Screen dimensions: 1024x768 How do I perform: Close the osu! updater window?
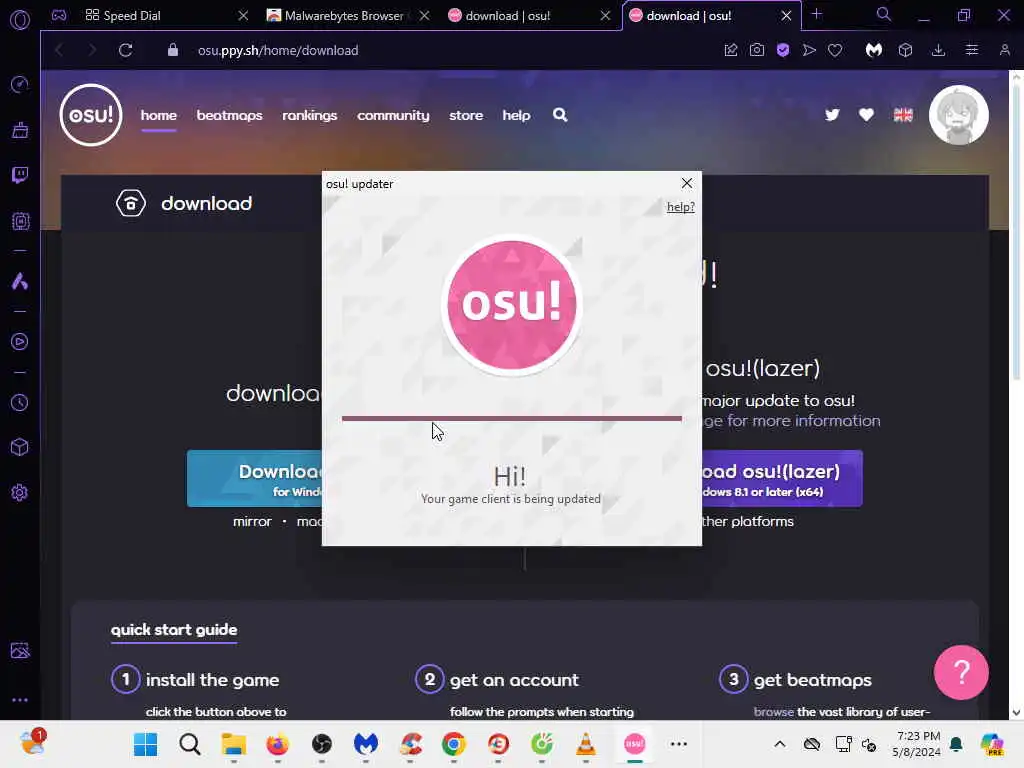point(686,184)
